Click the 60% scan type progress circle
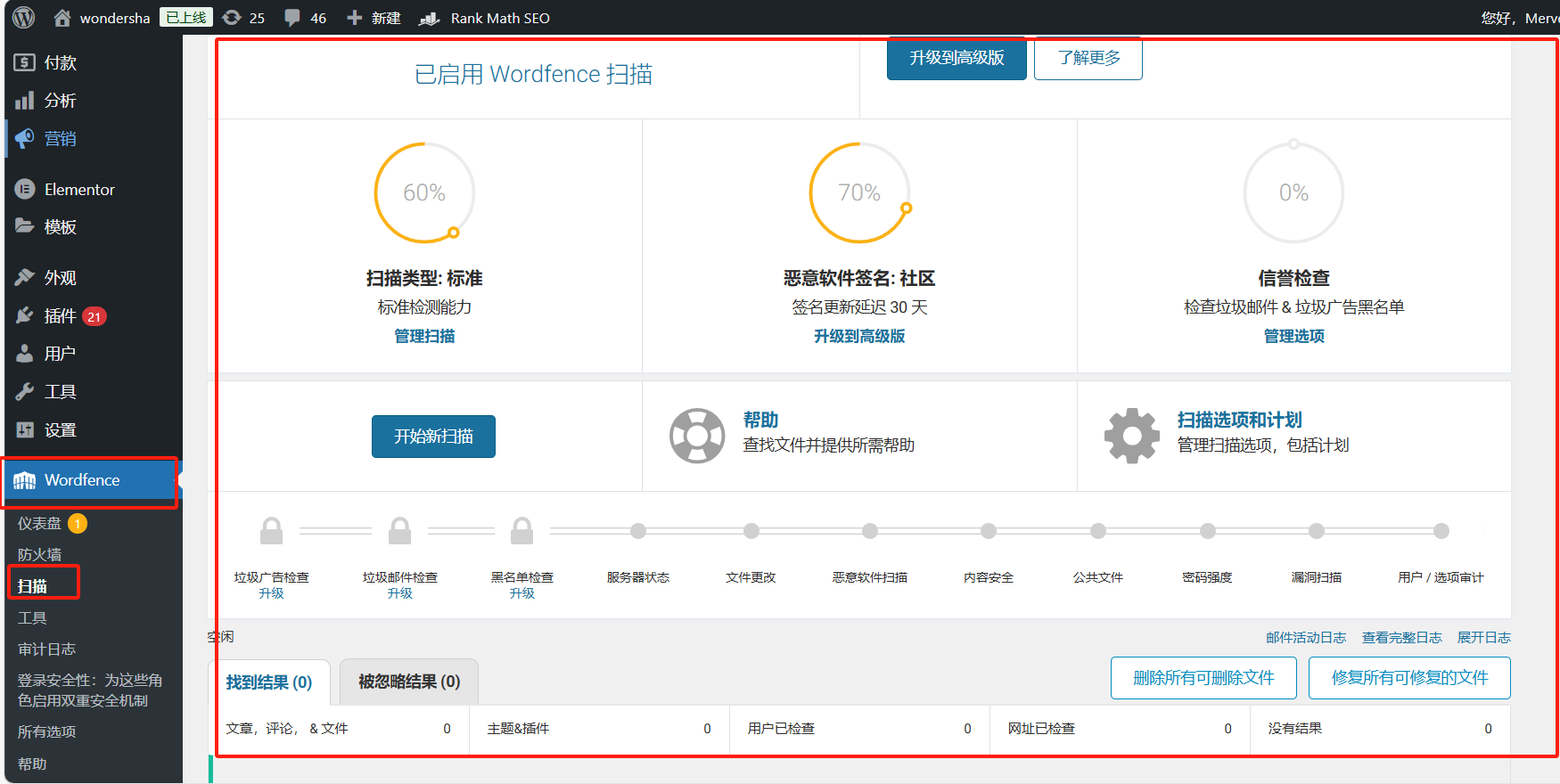Viewport: 1560px width, 784px height. 424,192
